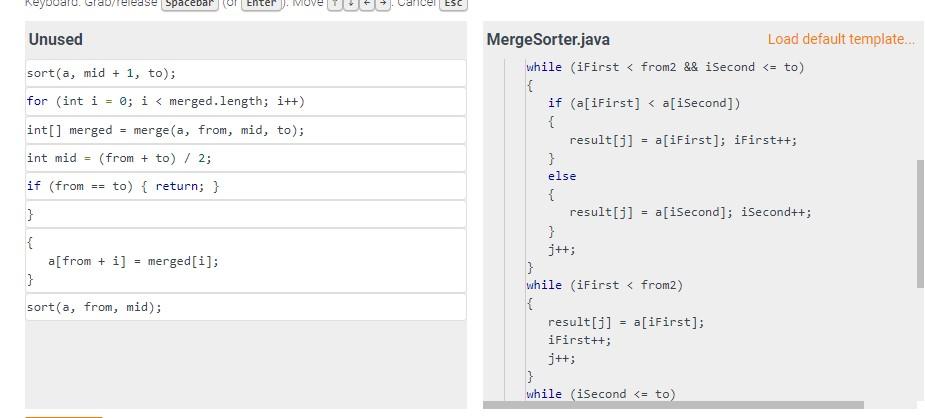
Task: Select the 'sort(a, mid + 1, to);' code tile
Action: coord(245,73)
